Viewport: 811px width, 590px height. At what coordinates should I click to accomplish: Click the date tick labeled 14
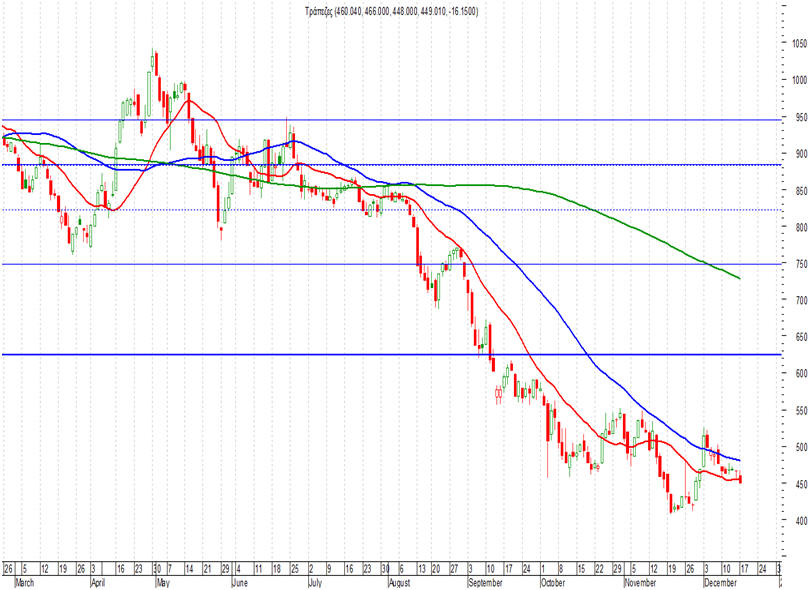[189, 569]
